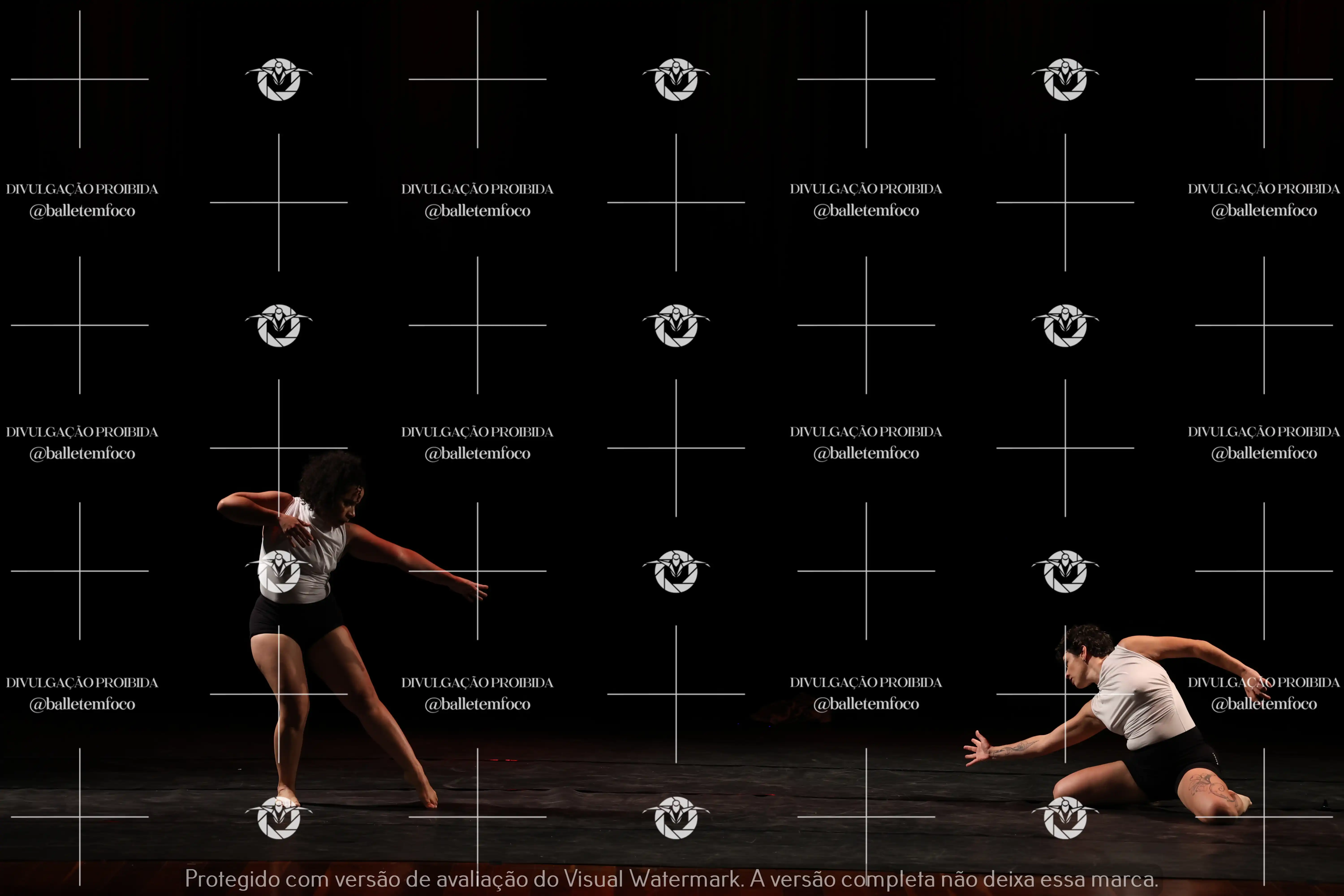1344x896 pixels.
Task: Click the top-left DIVULGAÇÃO PROIBIDA text
Action: tap(82, 189)
